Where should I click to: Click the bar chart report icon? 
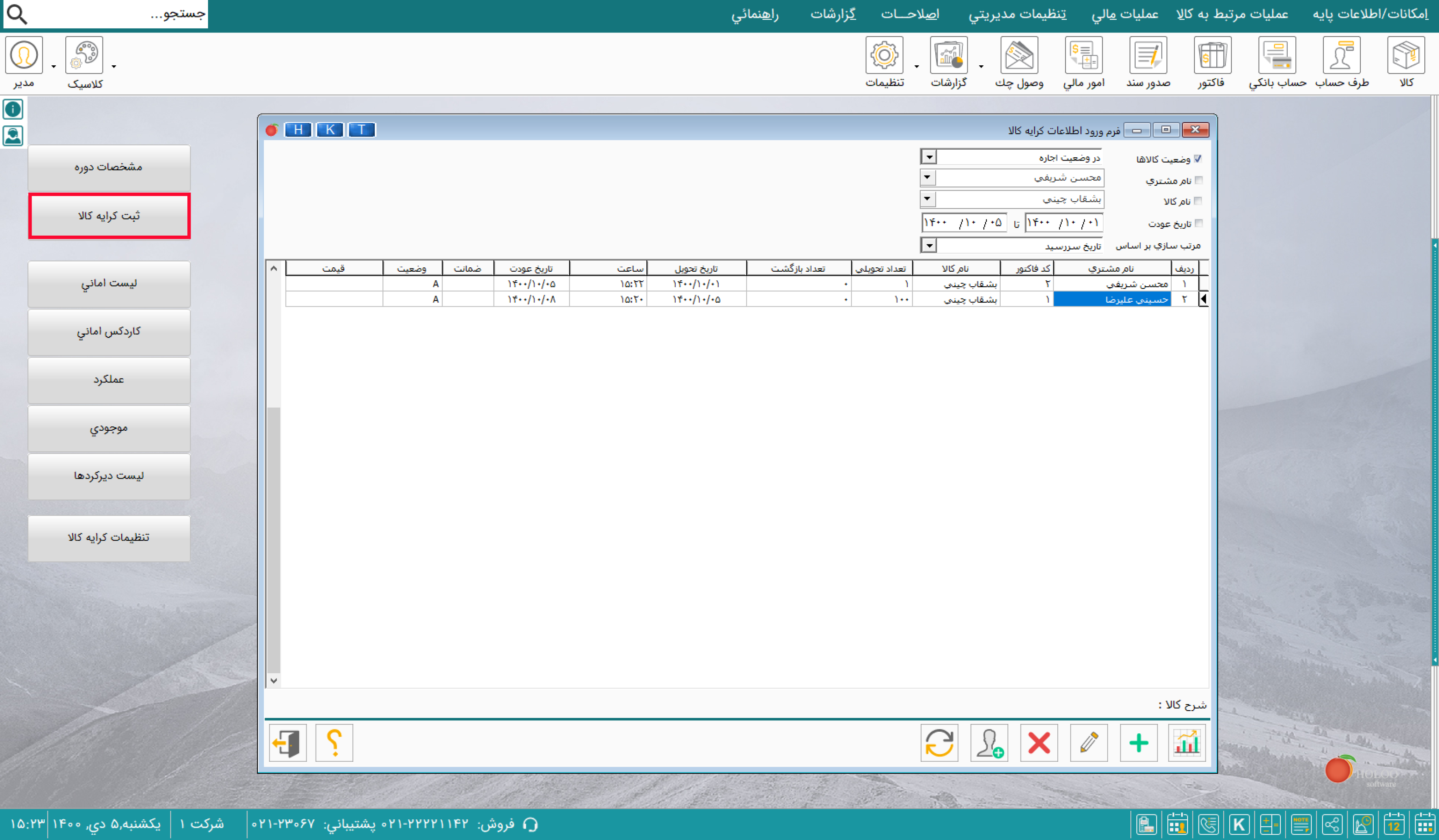[1187, 742]
